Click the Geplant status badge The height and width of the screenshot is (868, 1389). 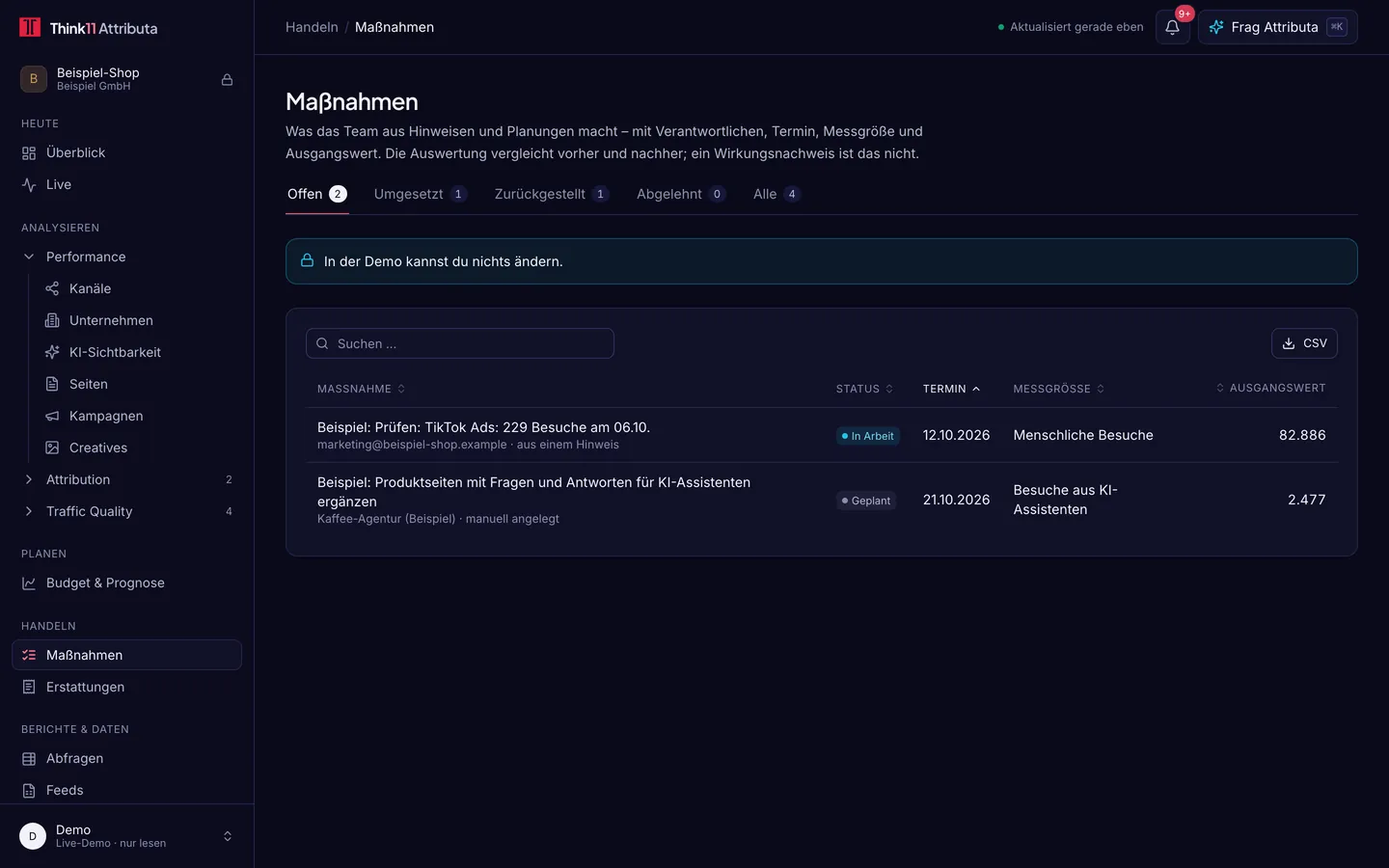coord(866,501)
